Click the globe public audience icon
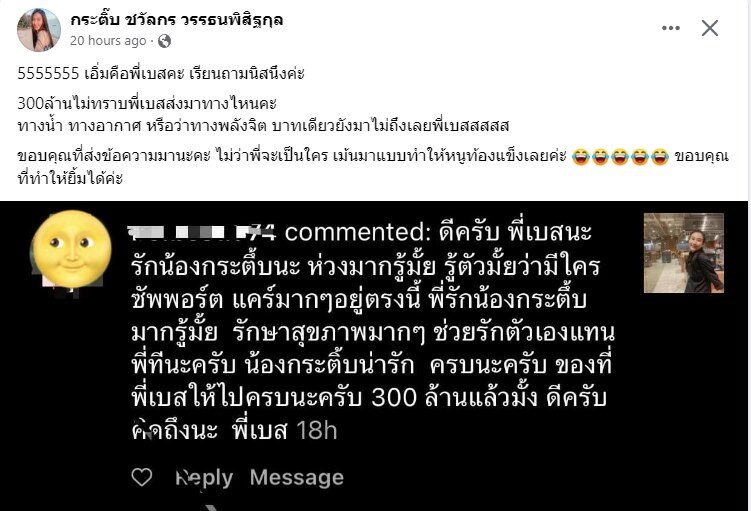Image resolution: width=751 pixels, height=511 pixels. [x=164, y=41]
